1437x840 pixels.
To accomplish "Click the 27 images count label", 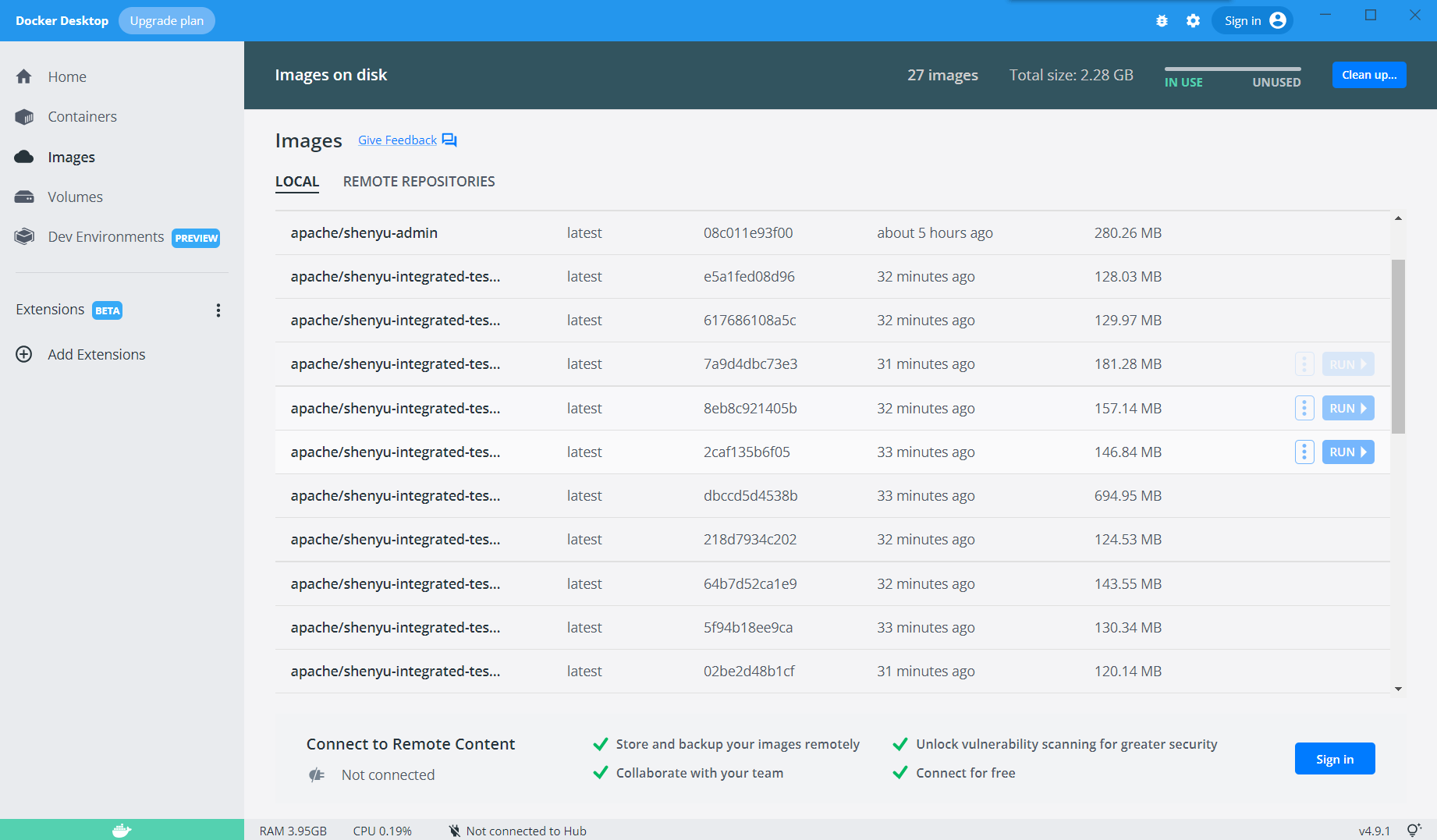I will (x=942, y=75).
